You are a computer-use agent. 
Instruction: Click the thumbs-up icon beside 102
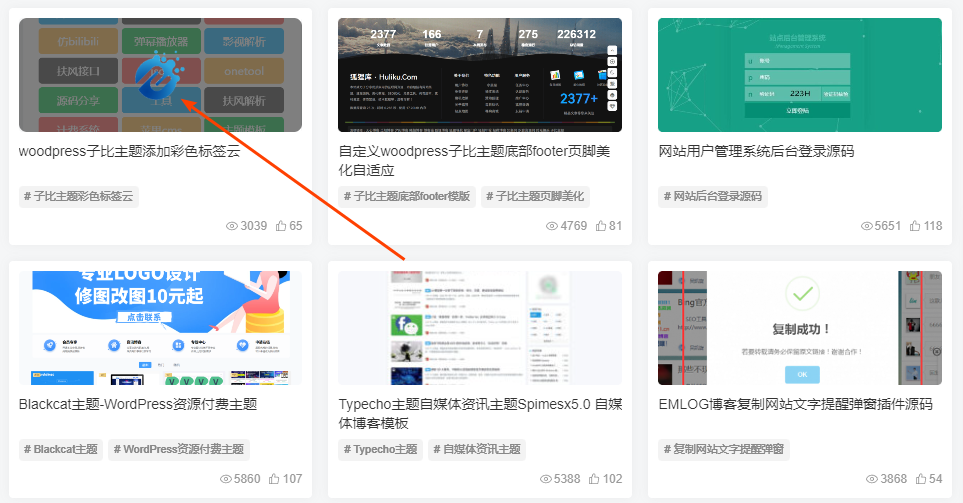(x=594, y=479)
